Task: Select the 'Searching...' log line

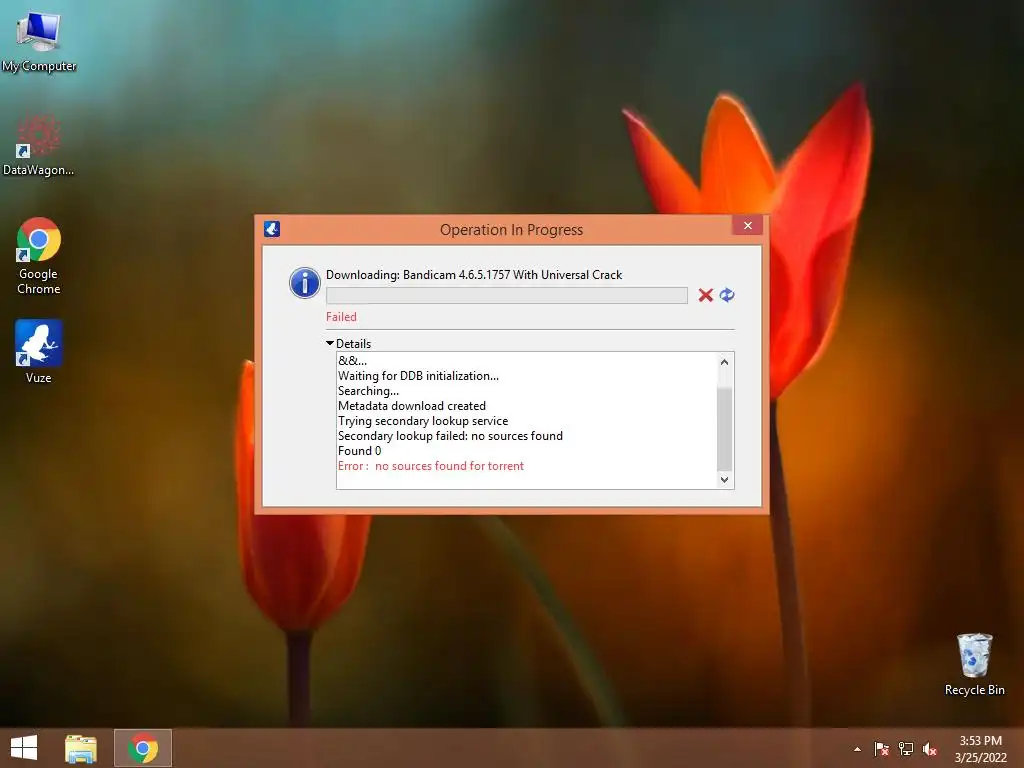Action: click(x=368, y=391)
